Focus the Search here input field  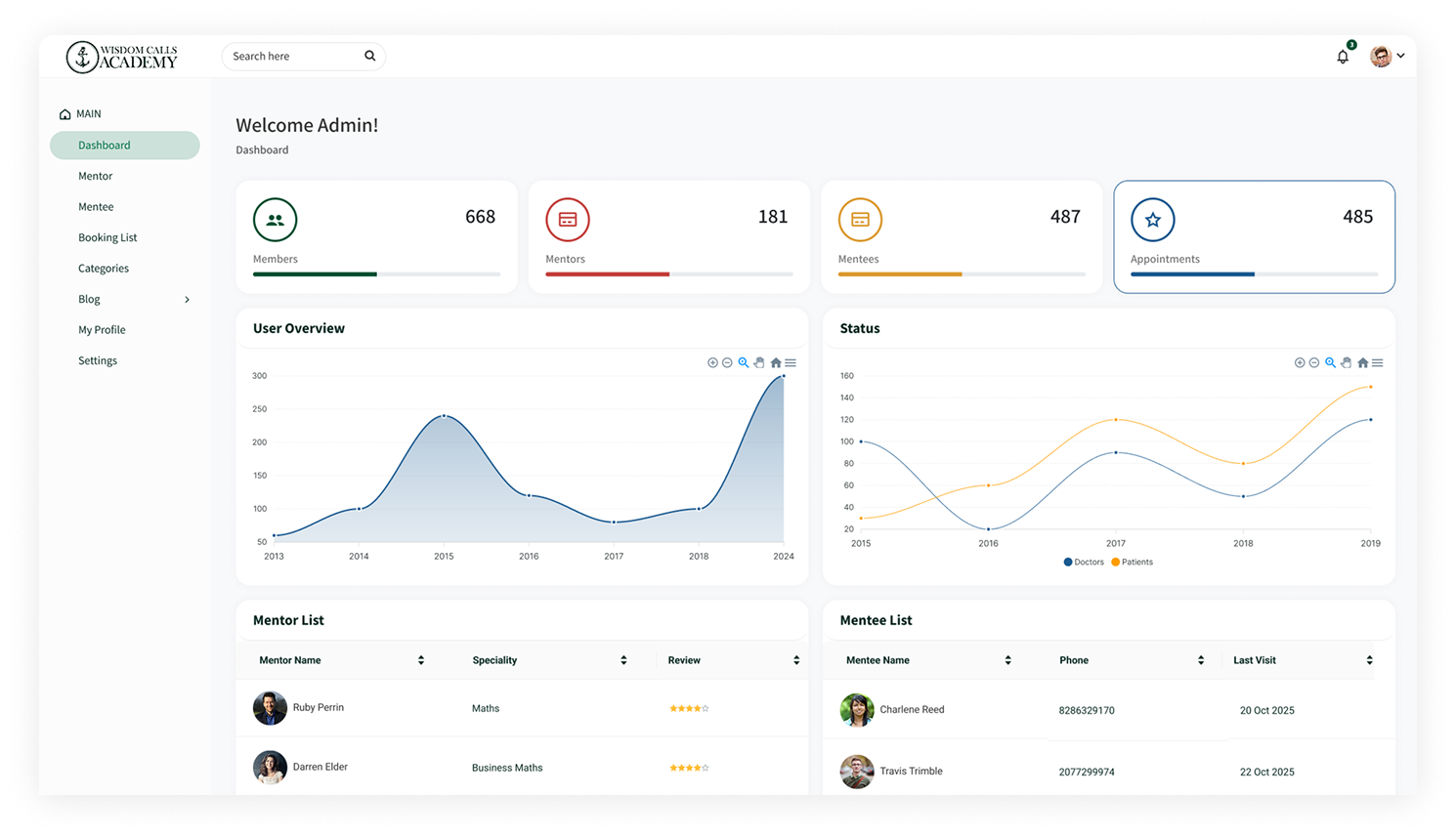tap(293, 57)
